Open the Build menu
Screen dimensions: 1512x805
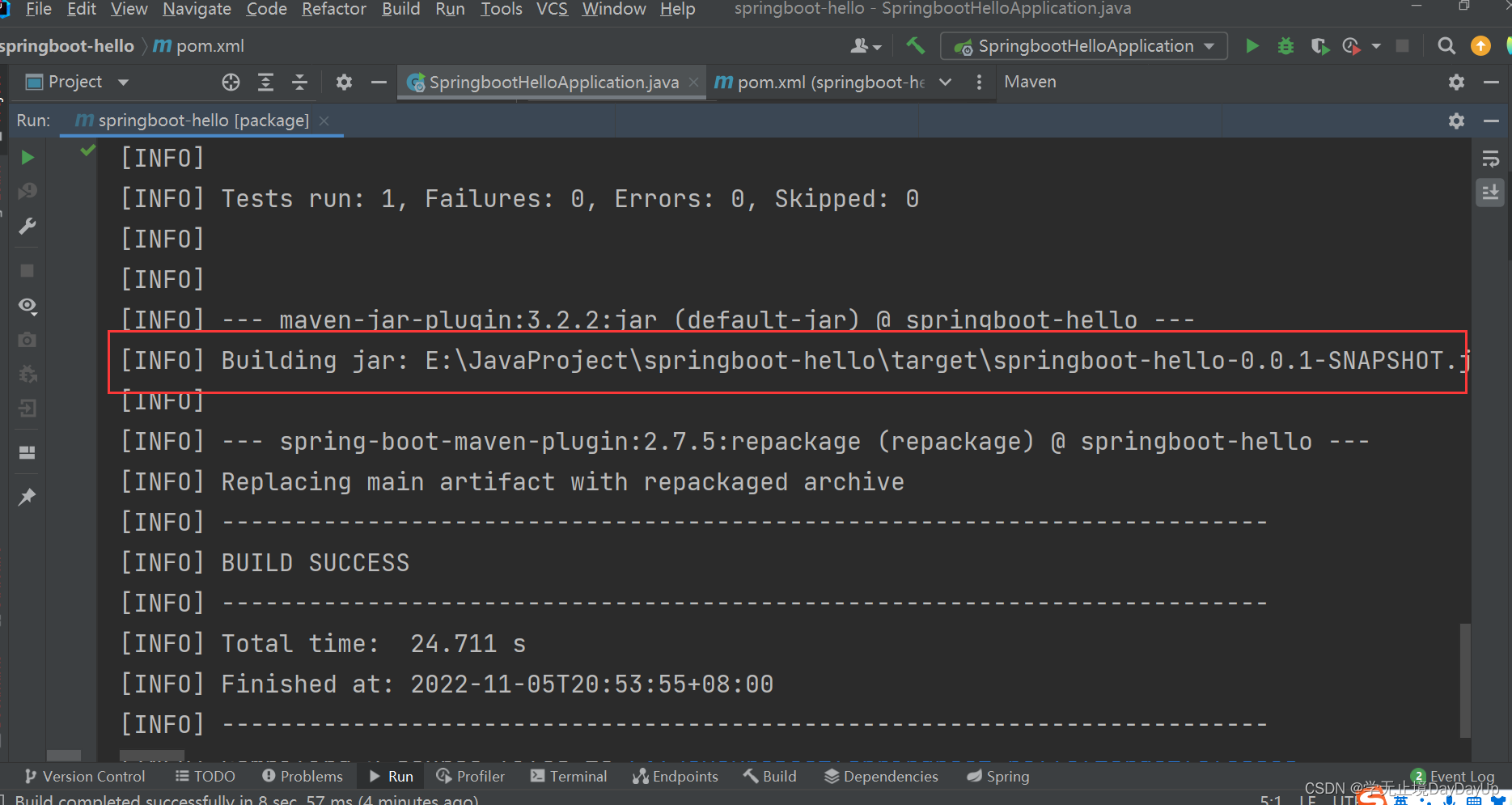[x=401, y=9]
